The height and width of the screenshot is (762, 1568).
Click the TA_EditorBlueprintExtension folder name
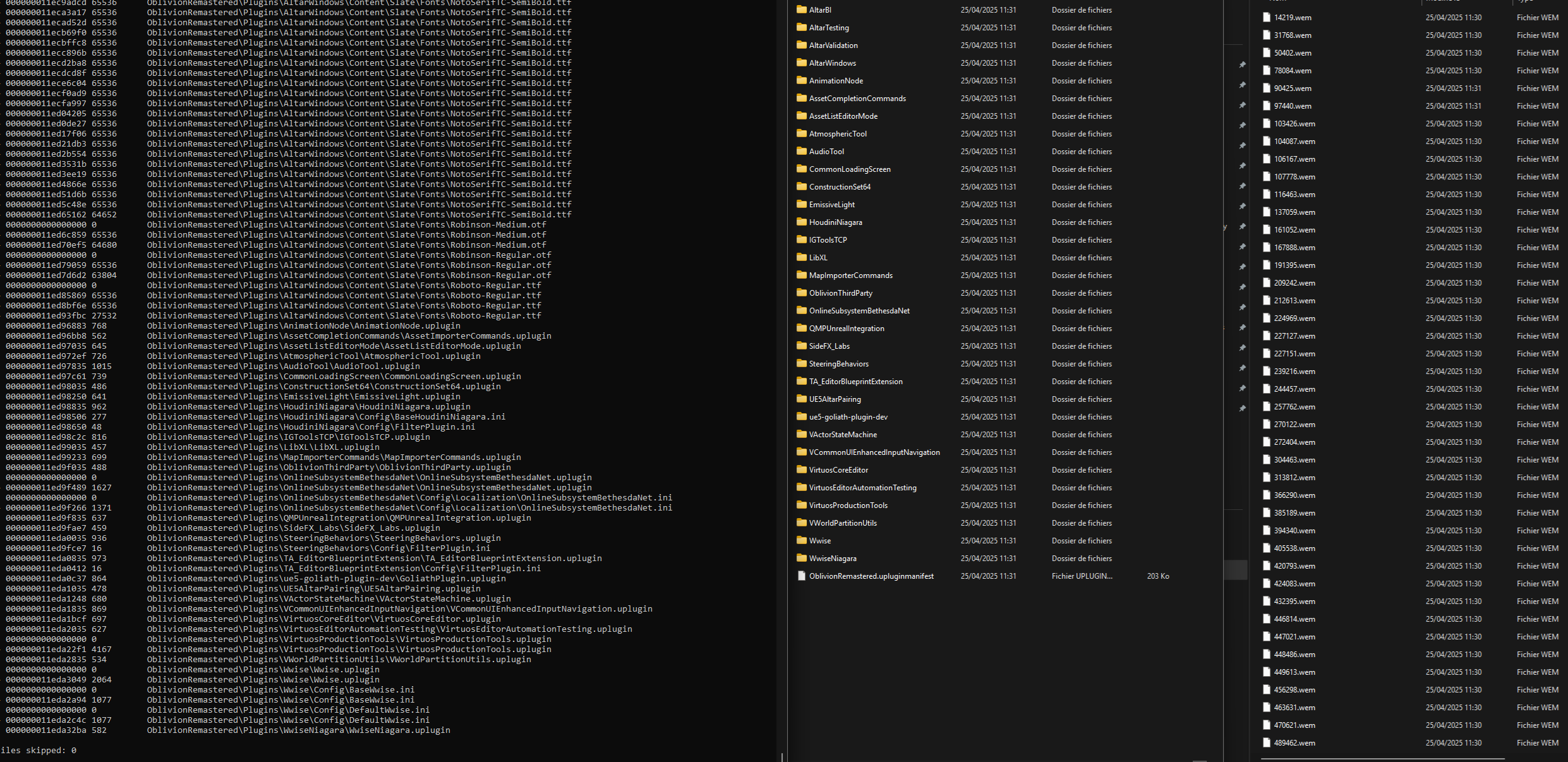[x=856, y=382]
